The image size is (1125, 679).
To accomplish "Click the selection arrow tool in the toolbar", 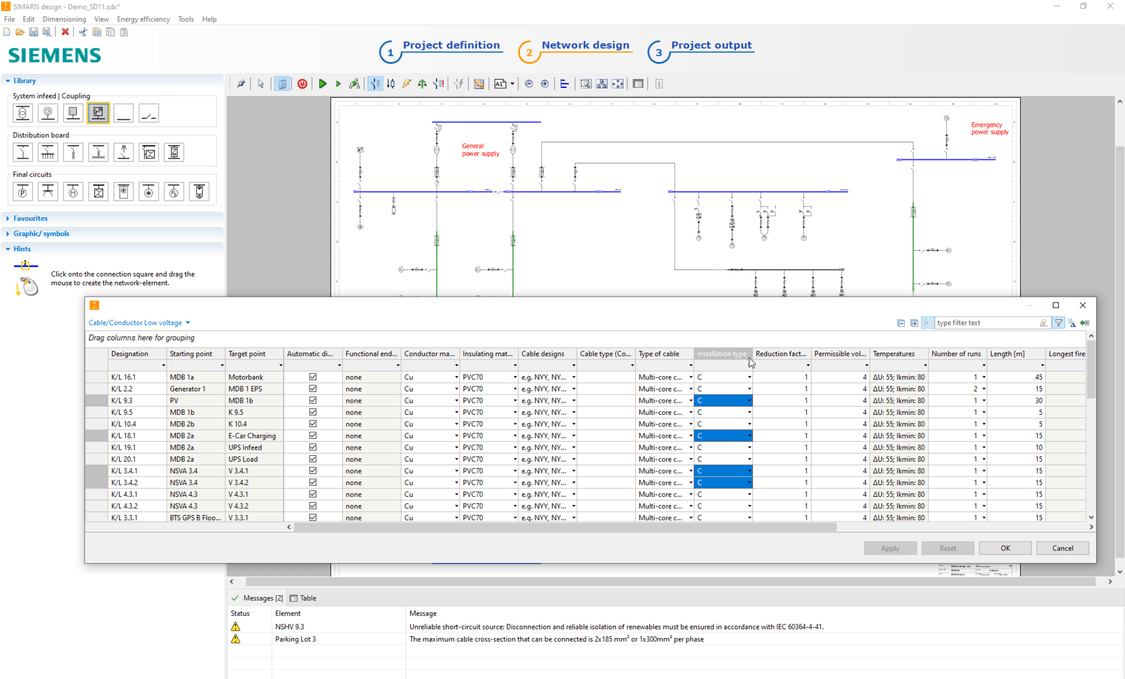I will (261, 84).
